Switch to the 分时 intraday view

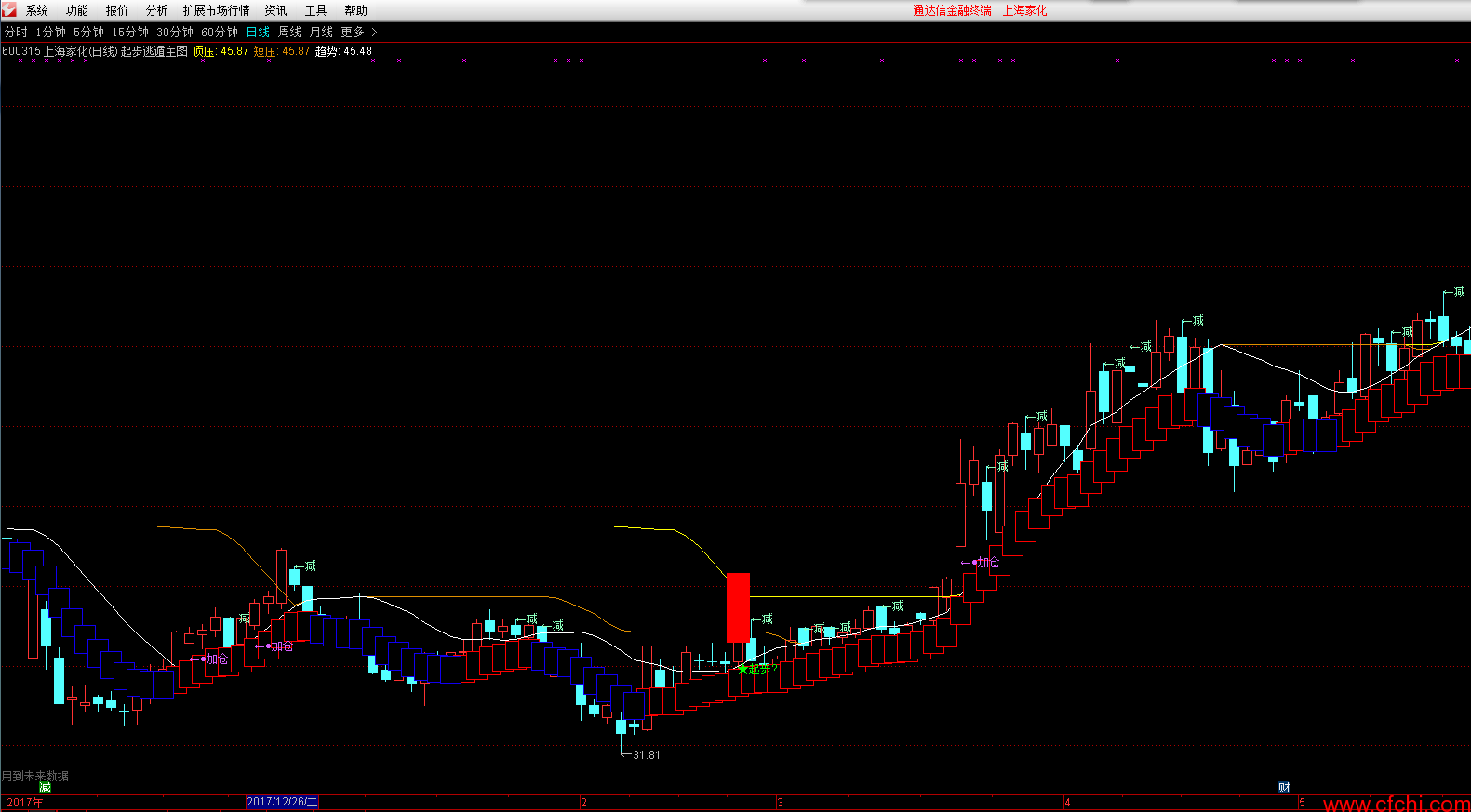click(x=16, y=32)
